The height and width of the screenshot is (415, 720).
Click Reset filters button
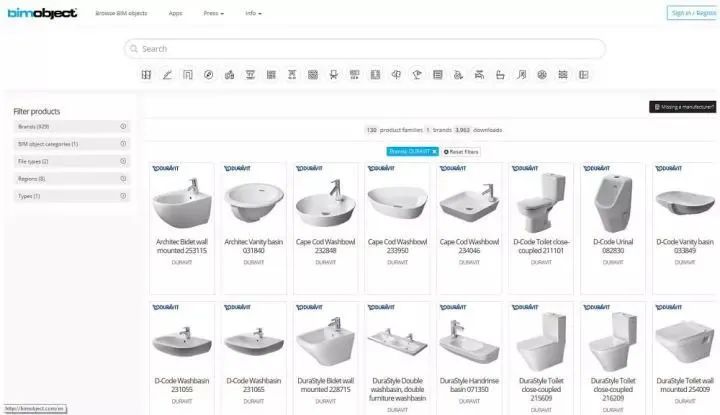click(461, 151)
